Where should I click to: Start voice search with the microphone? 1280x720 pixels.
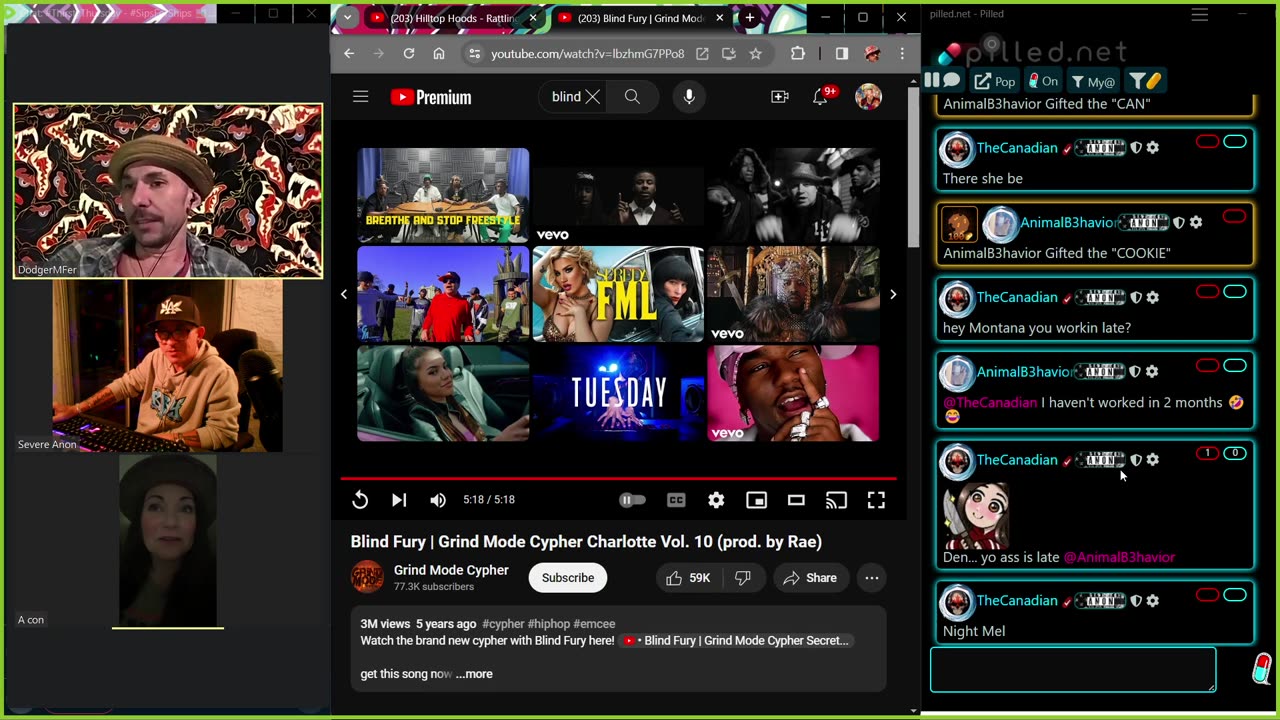[689, 97]
